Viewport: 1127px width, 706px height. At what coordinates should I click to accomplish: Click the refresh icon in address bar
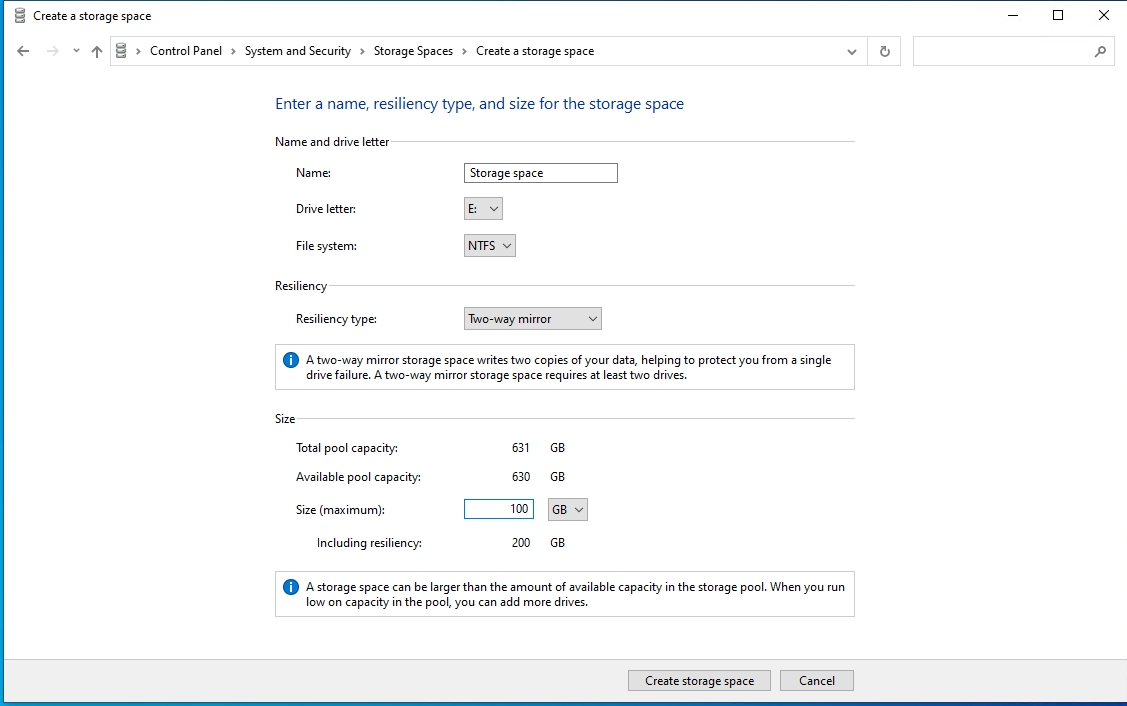click(x=884, y=51)
